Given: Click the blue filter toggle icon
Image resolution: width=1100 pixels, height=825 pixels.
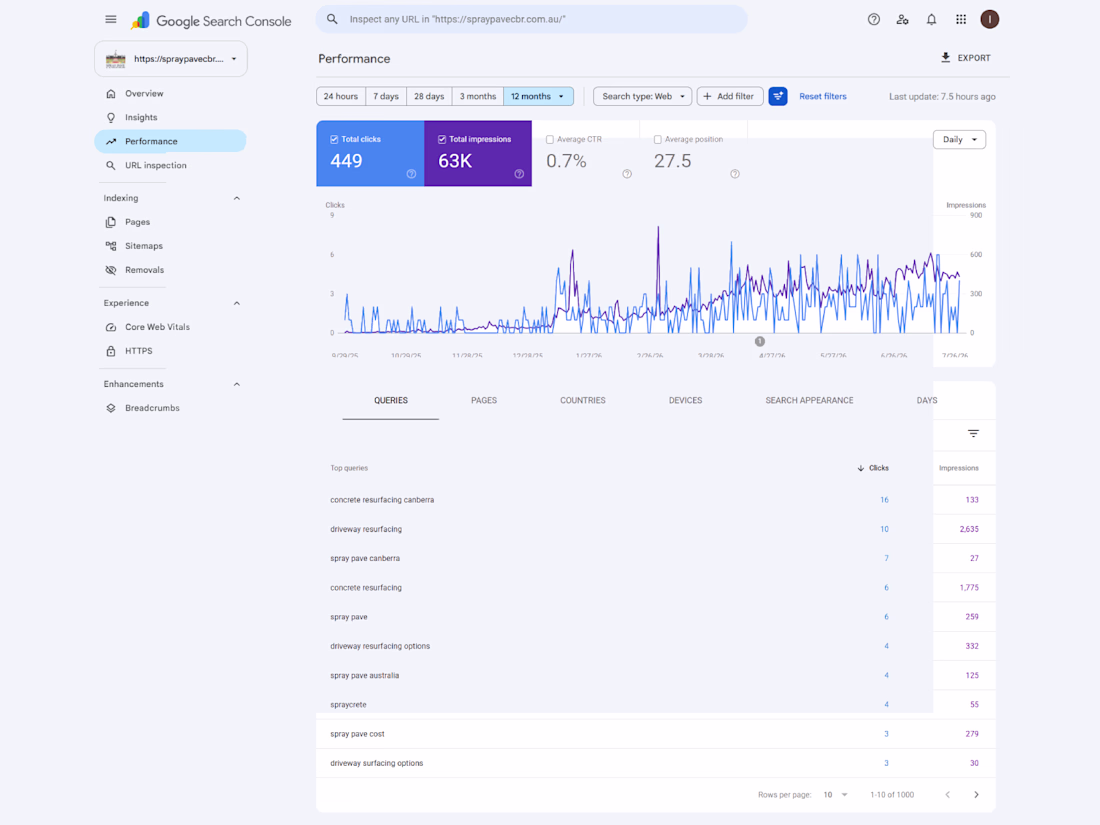Looking at the screenshot, I should click(x=777, y=96).
